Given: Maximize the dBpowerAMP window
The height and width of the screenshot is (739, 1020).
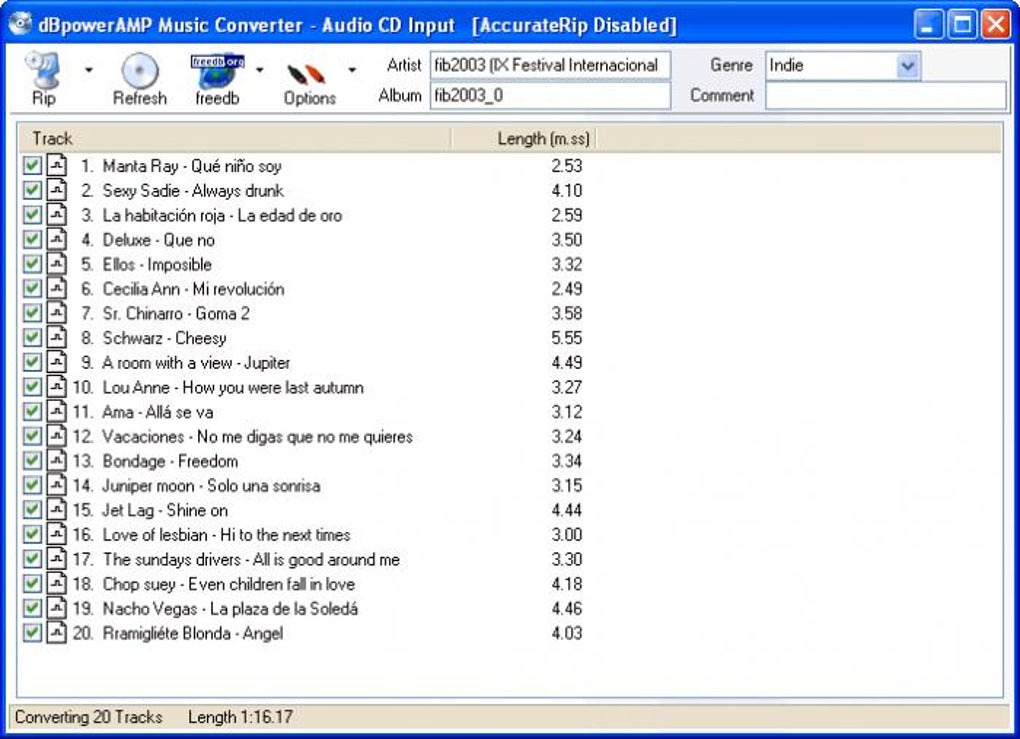Looking at the screenshot, I should click(962, 25).
